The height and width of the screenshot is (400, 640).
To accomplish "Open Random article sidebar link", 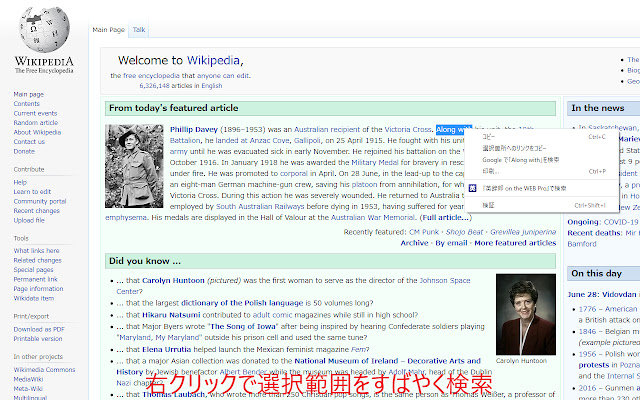I will pyautogui.click(x=35, y=122).
